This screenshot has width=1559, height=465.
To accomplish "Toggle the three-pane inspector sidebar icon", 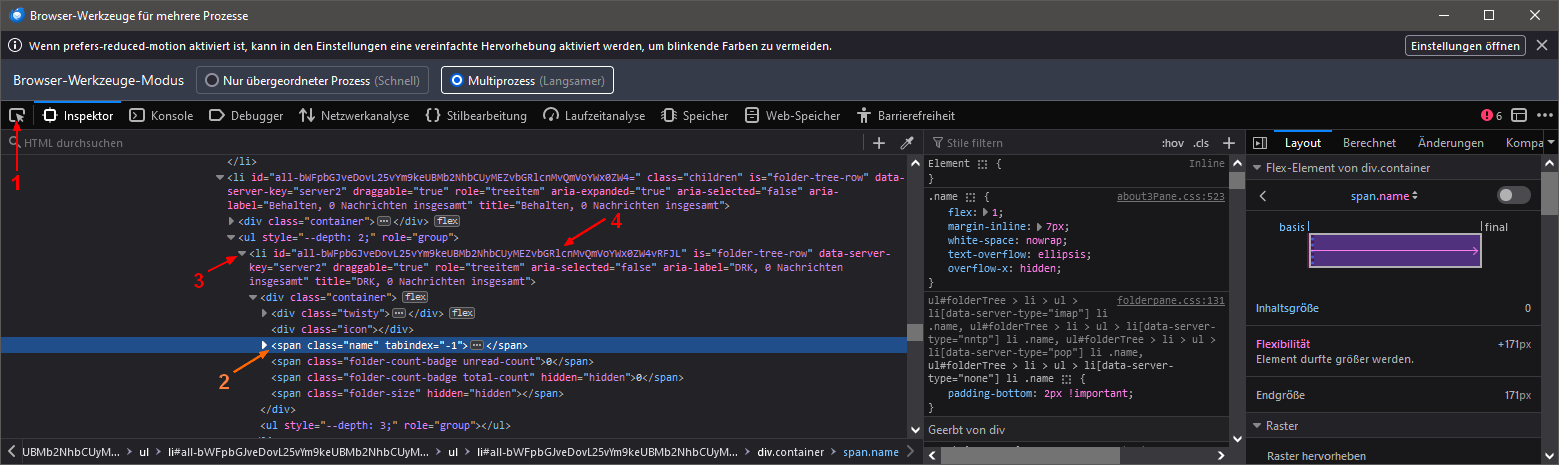I will [1259, 143].
